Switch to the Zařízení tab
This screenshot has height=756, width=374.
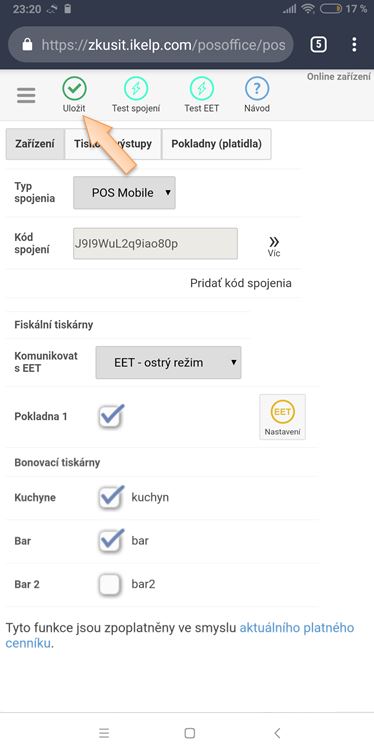[x=35, y=144]
